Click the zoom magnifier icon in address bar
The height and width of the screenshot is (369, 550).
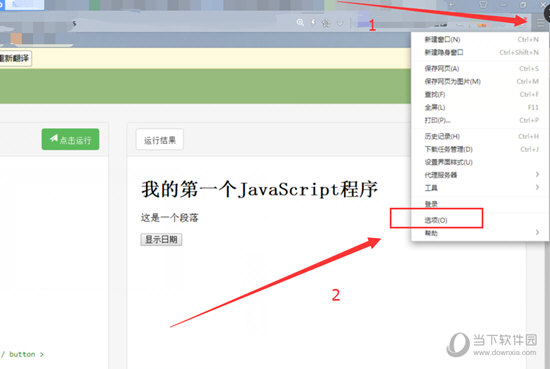click(x=300, y=22)
